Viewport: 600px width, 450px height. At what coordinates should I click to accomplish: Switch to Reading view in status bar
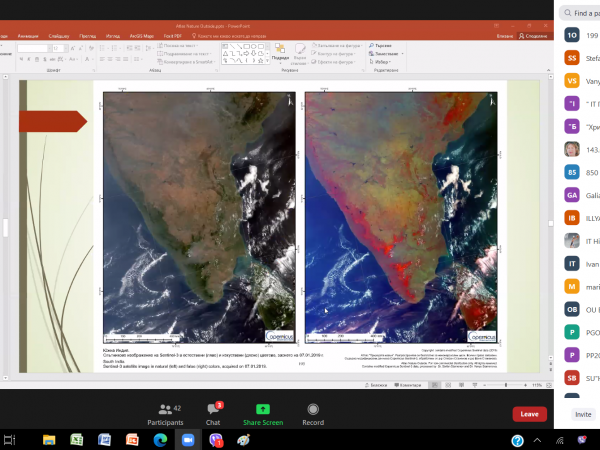[x=461, y=385]
